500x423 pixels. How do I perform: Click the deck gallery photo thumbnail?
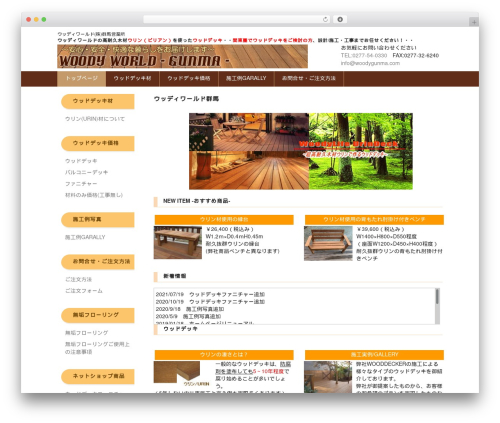[328, 377]
